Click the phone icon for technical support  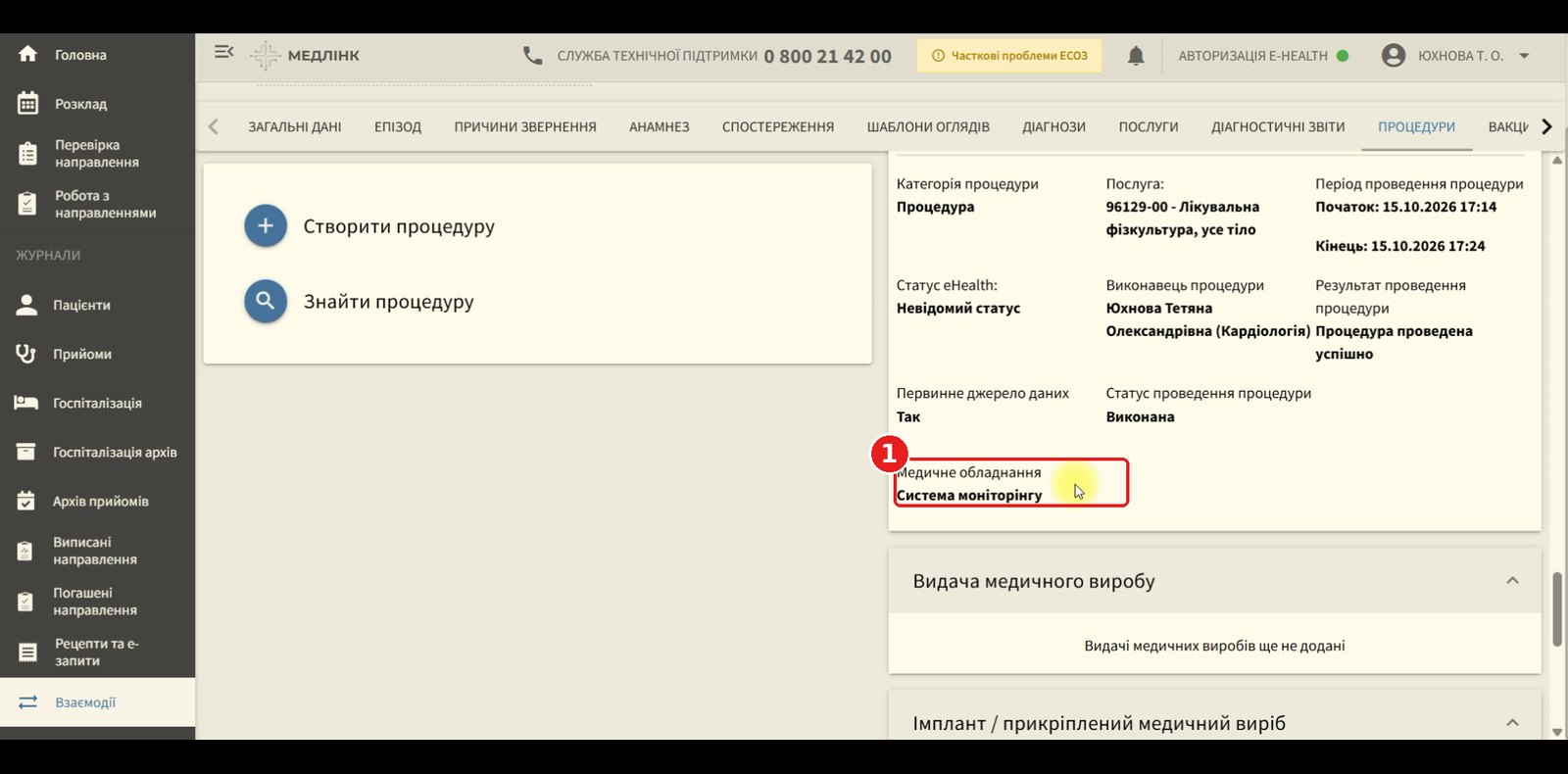(532, 56)
